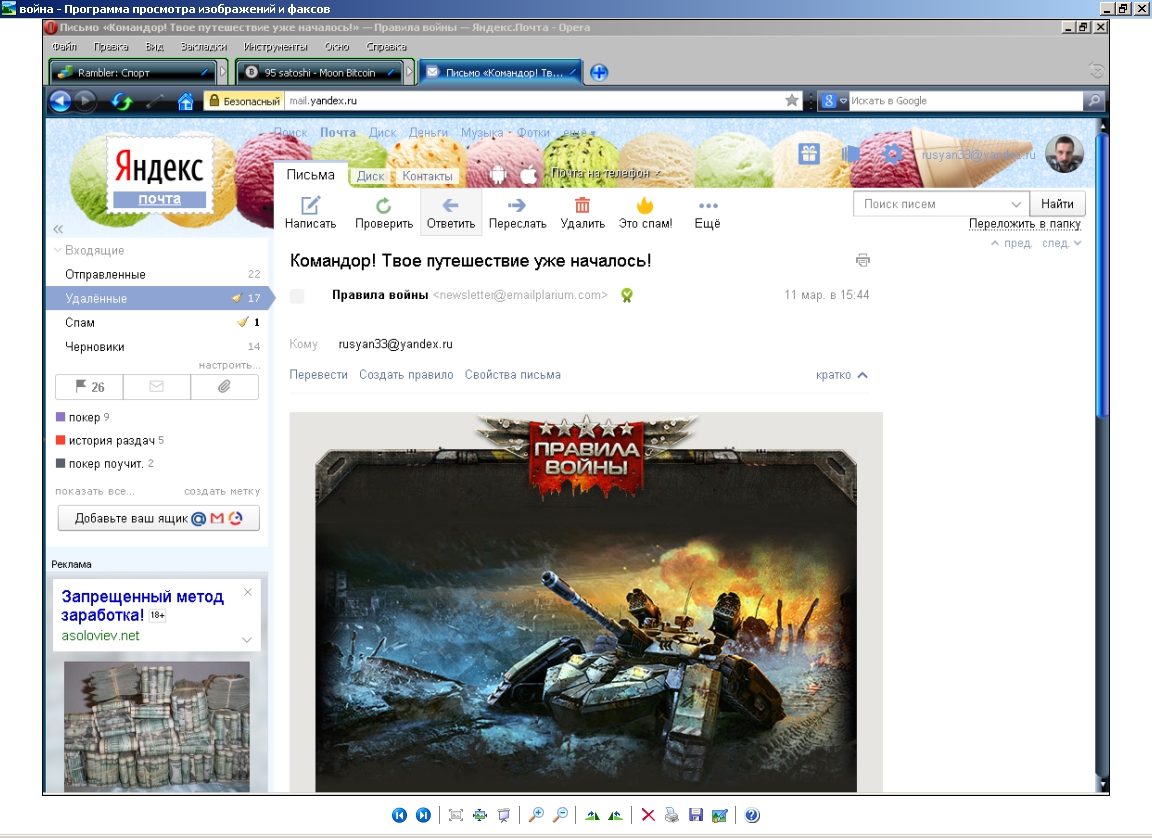Click Opera forward arrow button
The width and height of the screenshot is (1152, 838).
(86, 101)
